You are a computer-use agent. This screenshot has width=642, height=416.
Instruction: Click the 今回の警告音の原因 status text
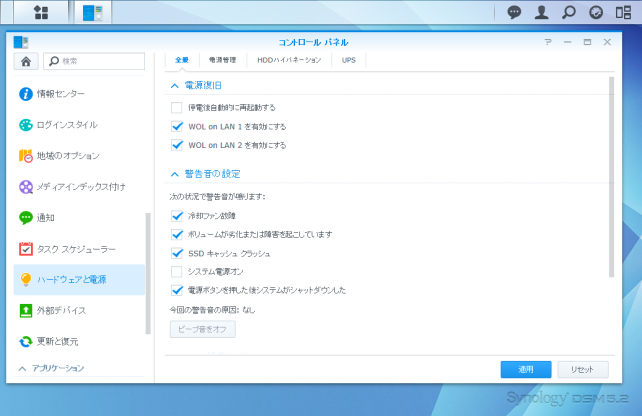(212, 310)
